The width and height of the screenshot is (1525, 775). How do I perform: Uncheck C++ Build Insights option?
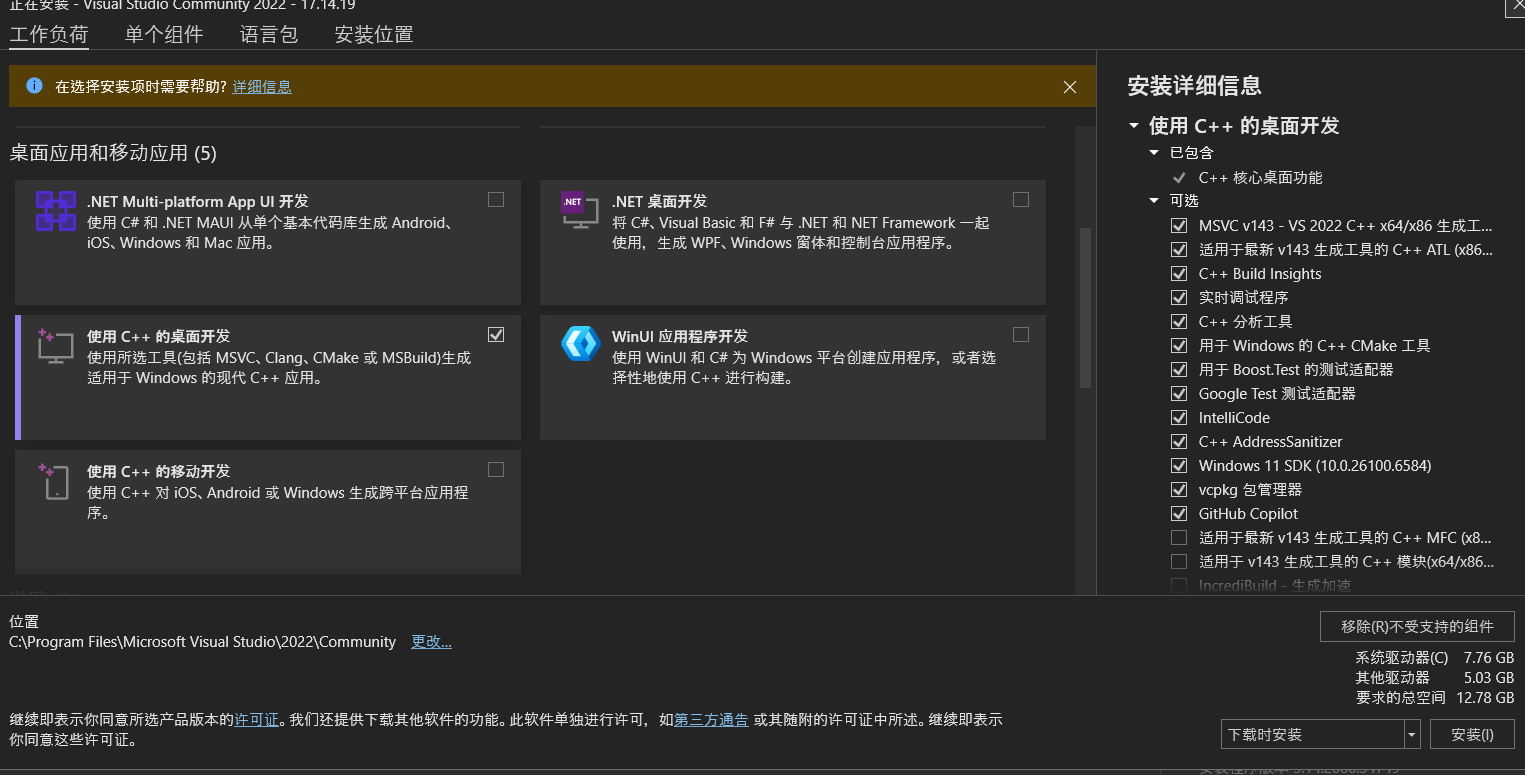1179,274
